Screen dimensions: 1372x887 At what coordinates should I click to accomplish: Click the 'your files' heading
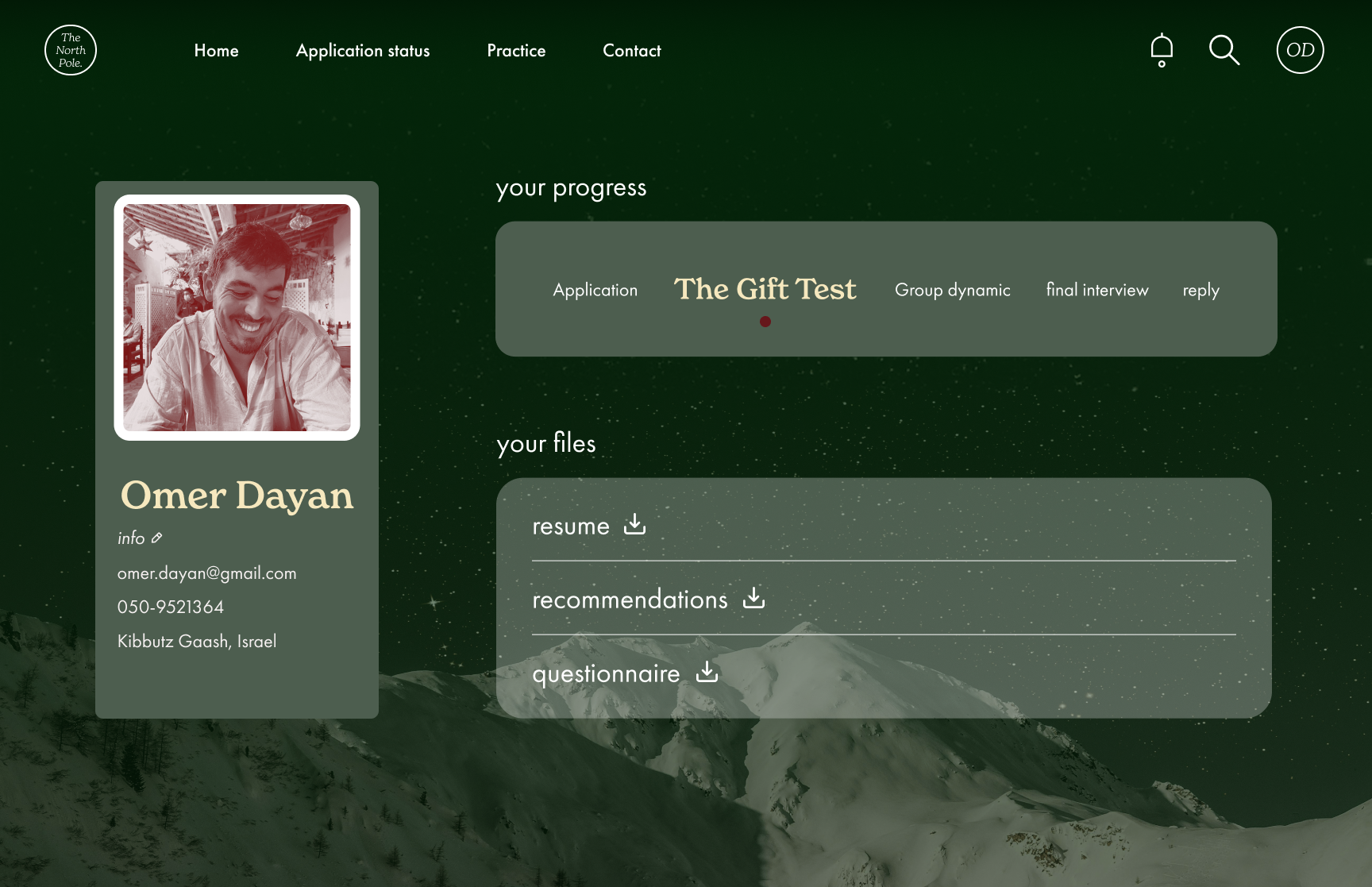pos(546,443)
